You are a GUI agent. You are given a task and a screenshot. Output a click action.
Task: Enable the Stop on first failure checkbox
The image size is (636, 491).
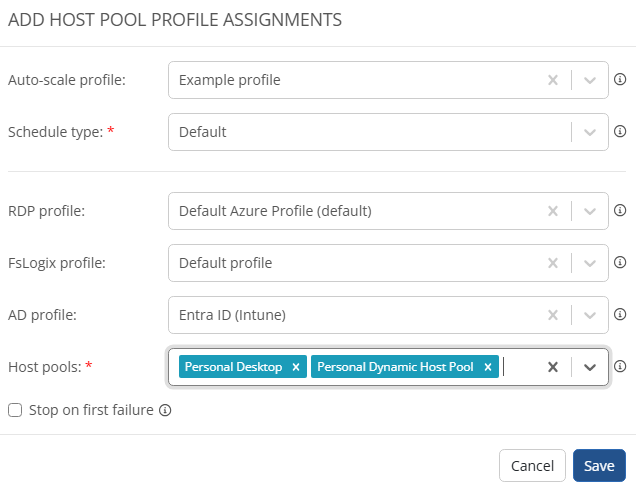tap(15, 410)
